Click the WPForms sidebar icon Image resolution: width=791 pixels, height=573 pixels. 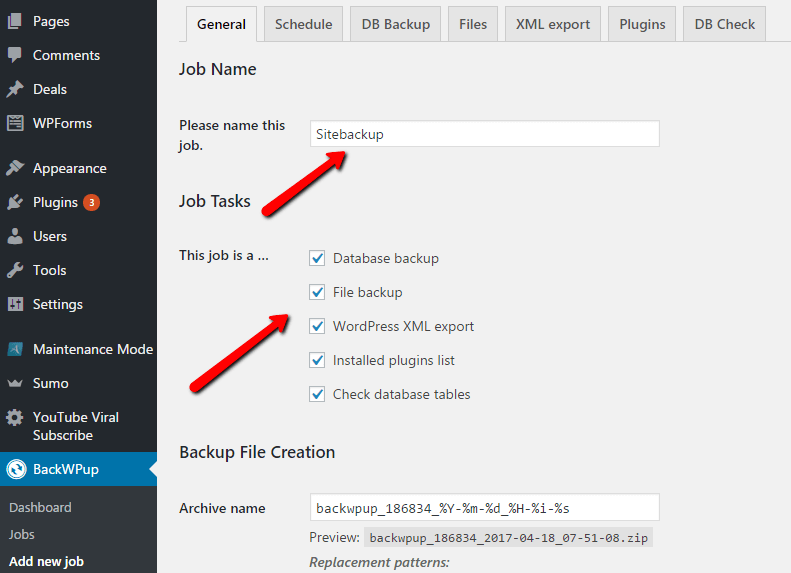click(15, 123)
